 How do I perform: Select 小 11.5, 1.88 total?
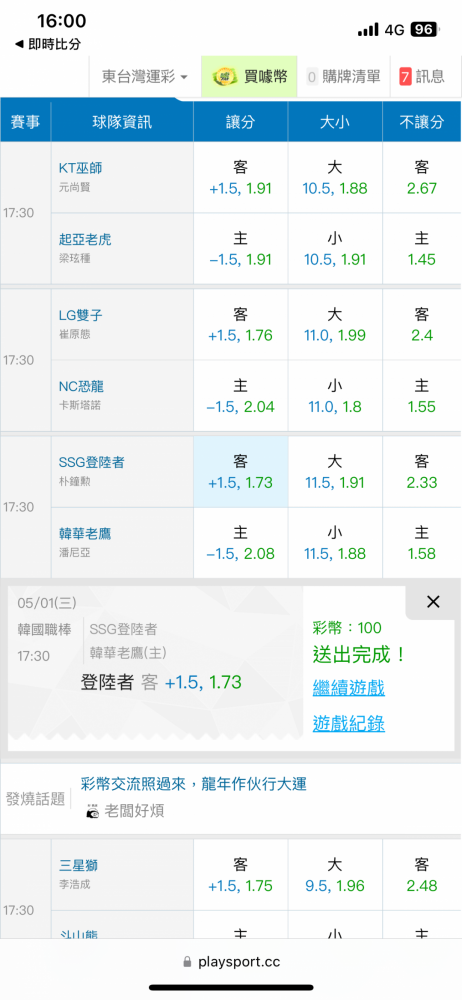point(335,543)
